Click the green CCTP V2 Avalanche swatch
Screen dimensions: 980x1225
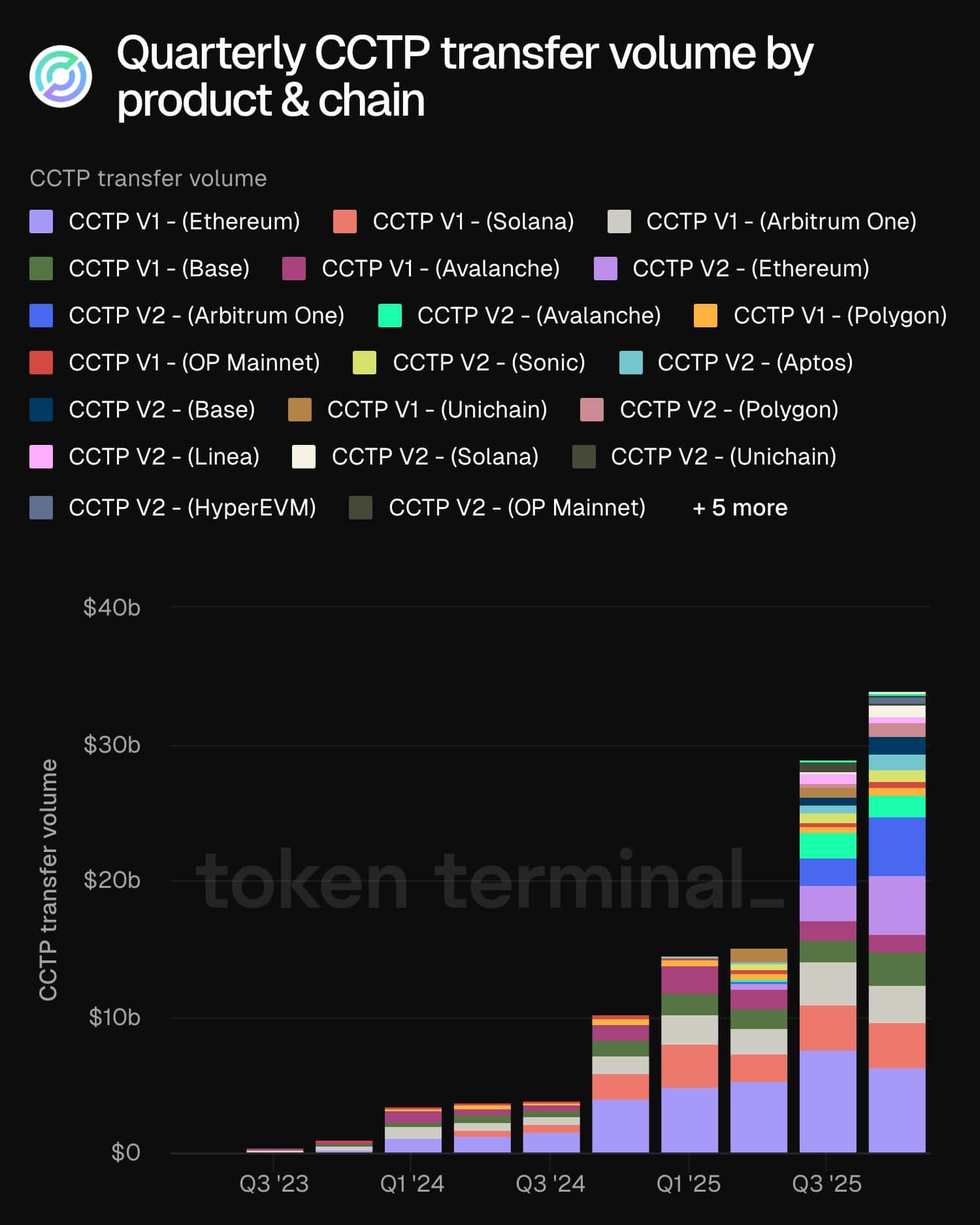click(x=390, y=316)
